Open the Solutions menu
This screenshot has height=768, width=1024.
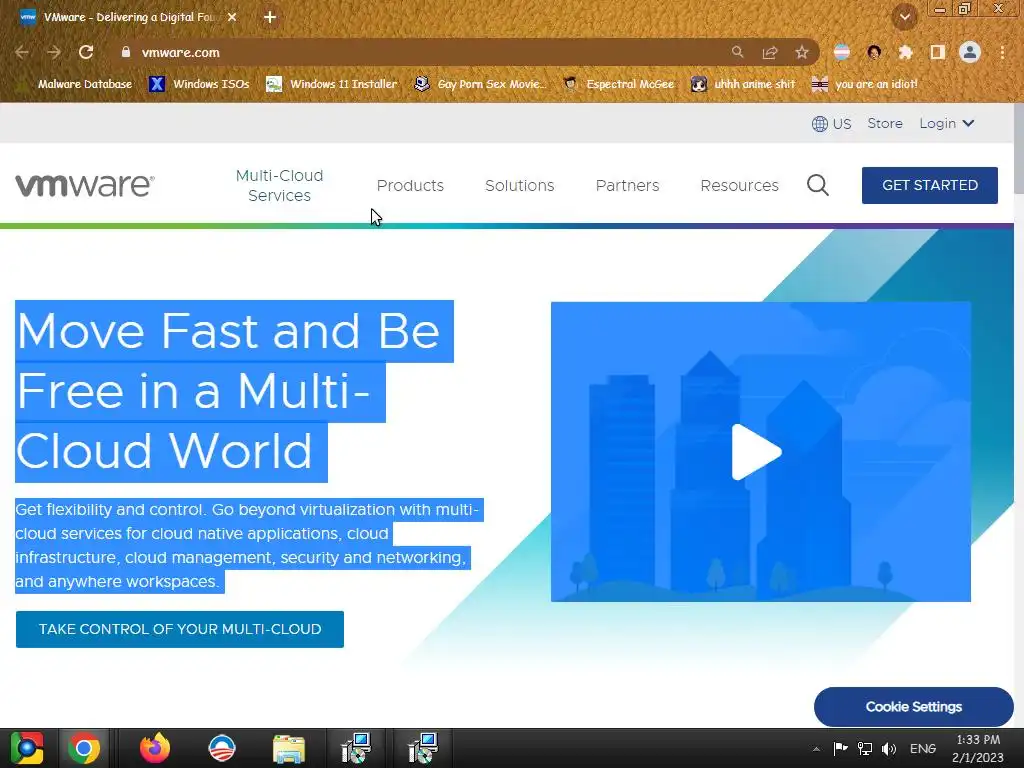tap(520, 185)
